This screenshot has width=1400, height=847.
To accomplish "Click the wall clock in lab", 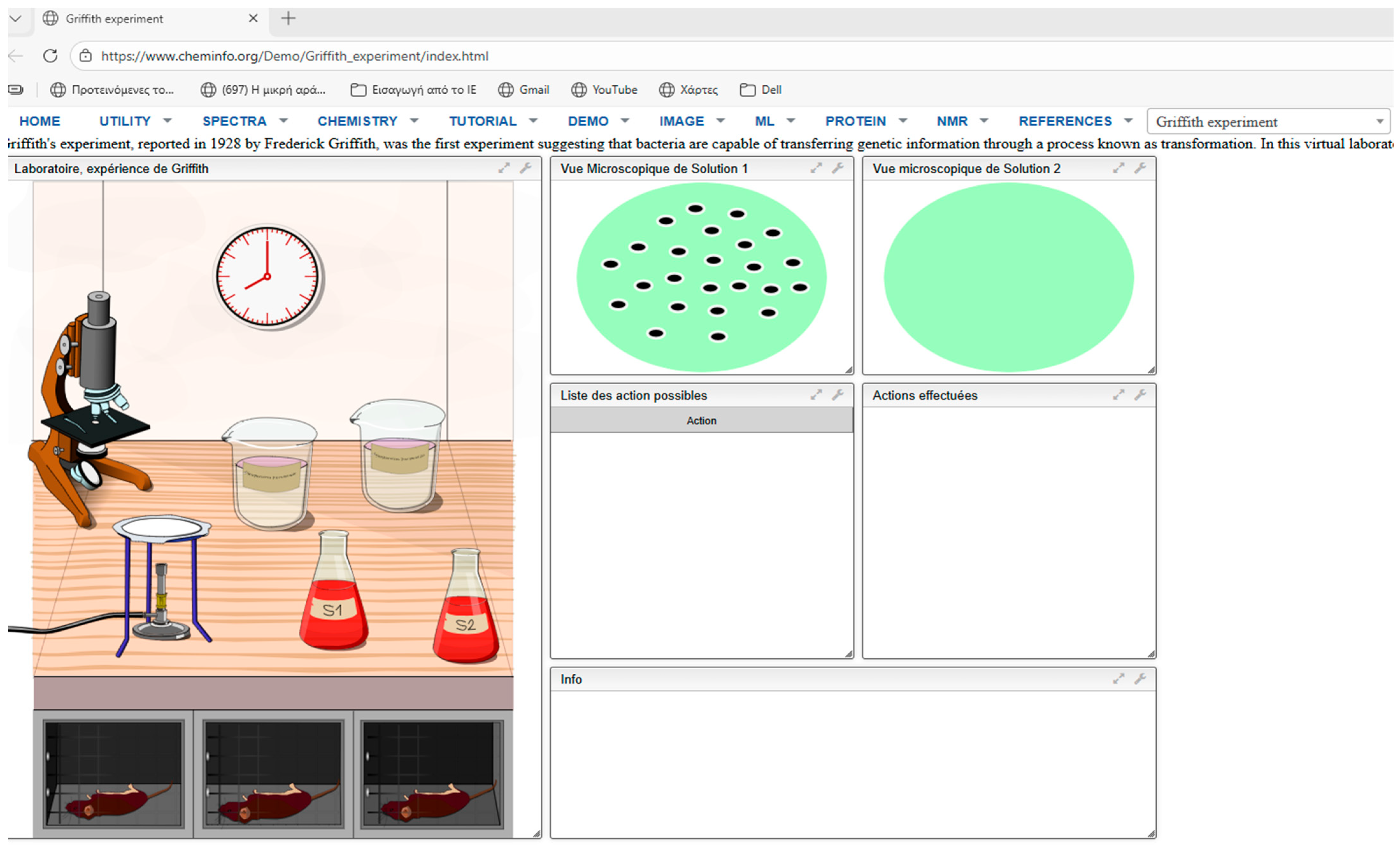I will coord(267,276).
